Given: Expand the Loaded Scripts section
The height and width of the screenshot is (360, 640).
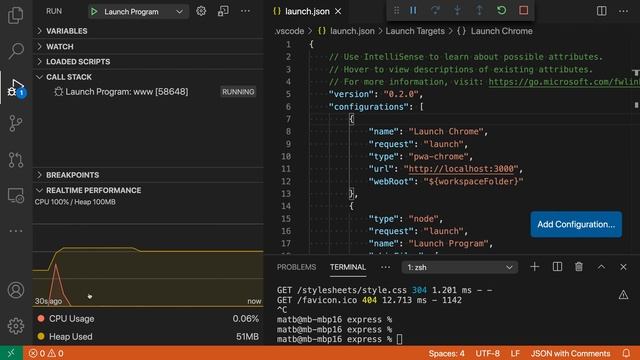Looking at the screenshot, I should coord(148,62).
